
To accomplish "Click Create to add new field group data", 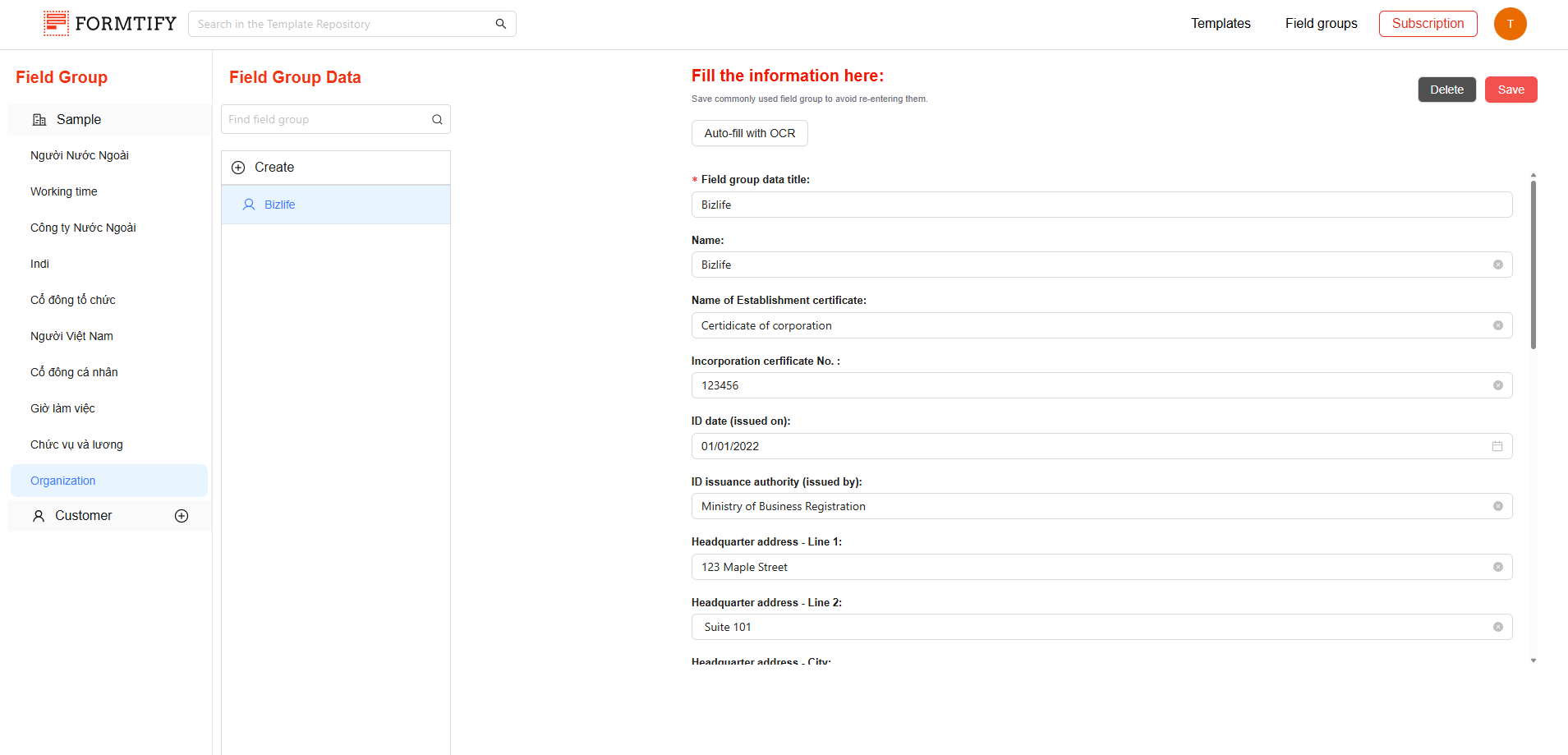I will pos(274,168).
